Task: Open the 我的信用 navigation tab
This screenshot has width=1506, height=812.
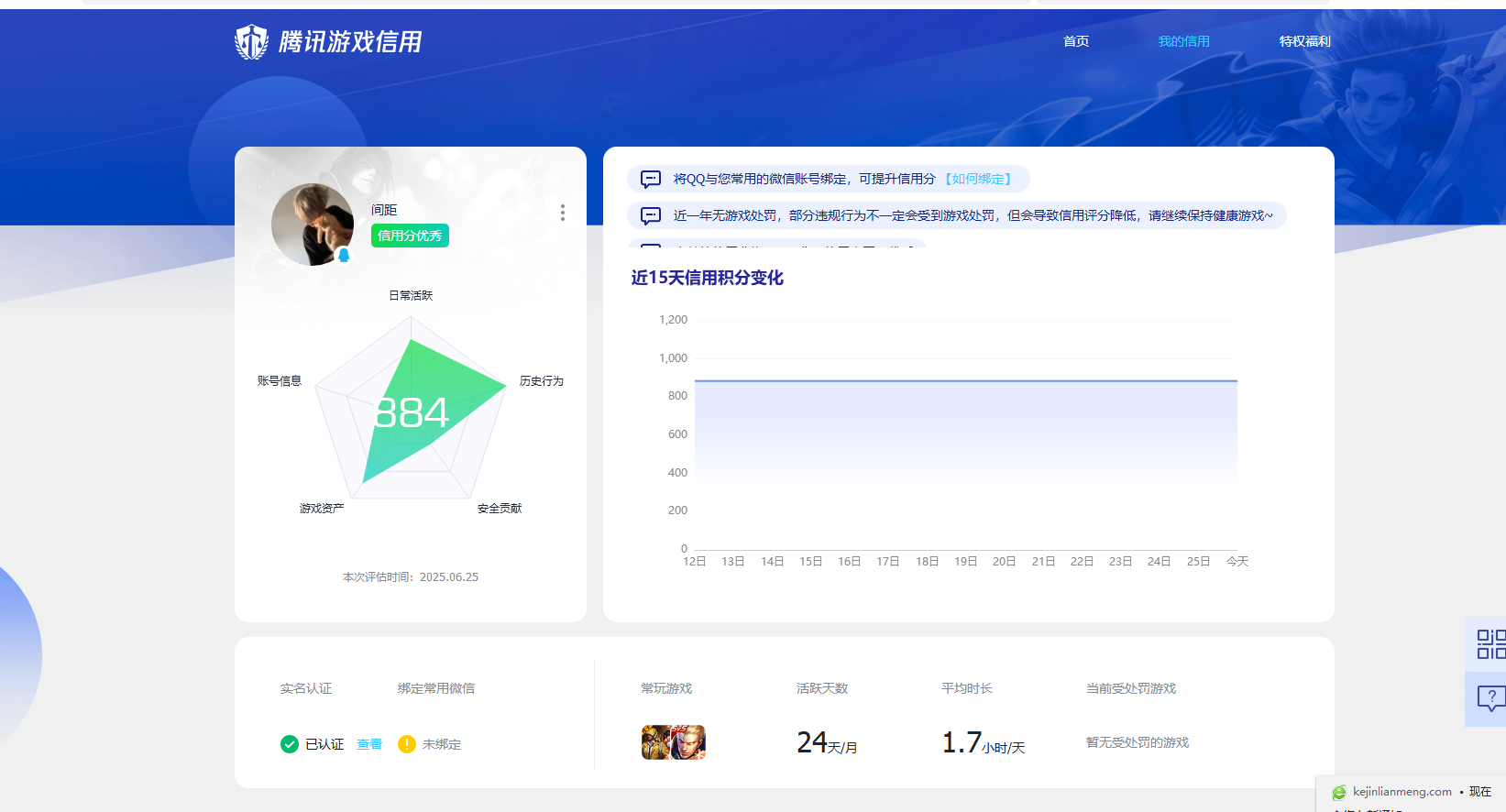Action: (1183, 41)
